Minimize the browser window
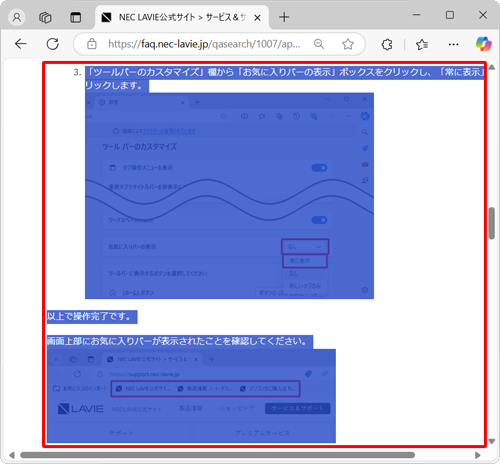500x464 pixels. tap(416, 15)
